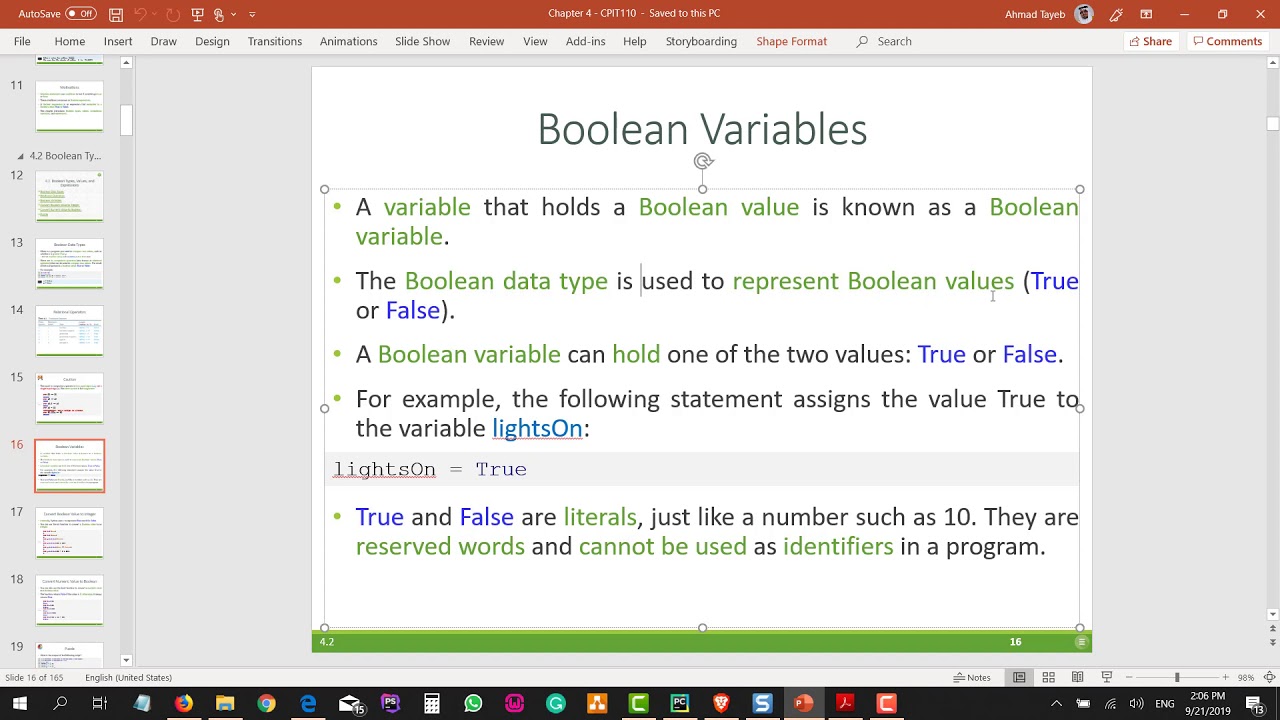The height and width of the screenshot is (720, 1280).
Task: Click the 'Slide 16 of 165' indicator
Action: coord(34,677)
